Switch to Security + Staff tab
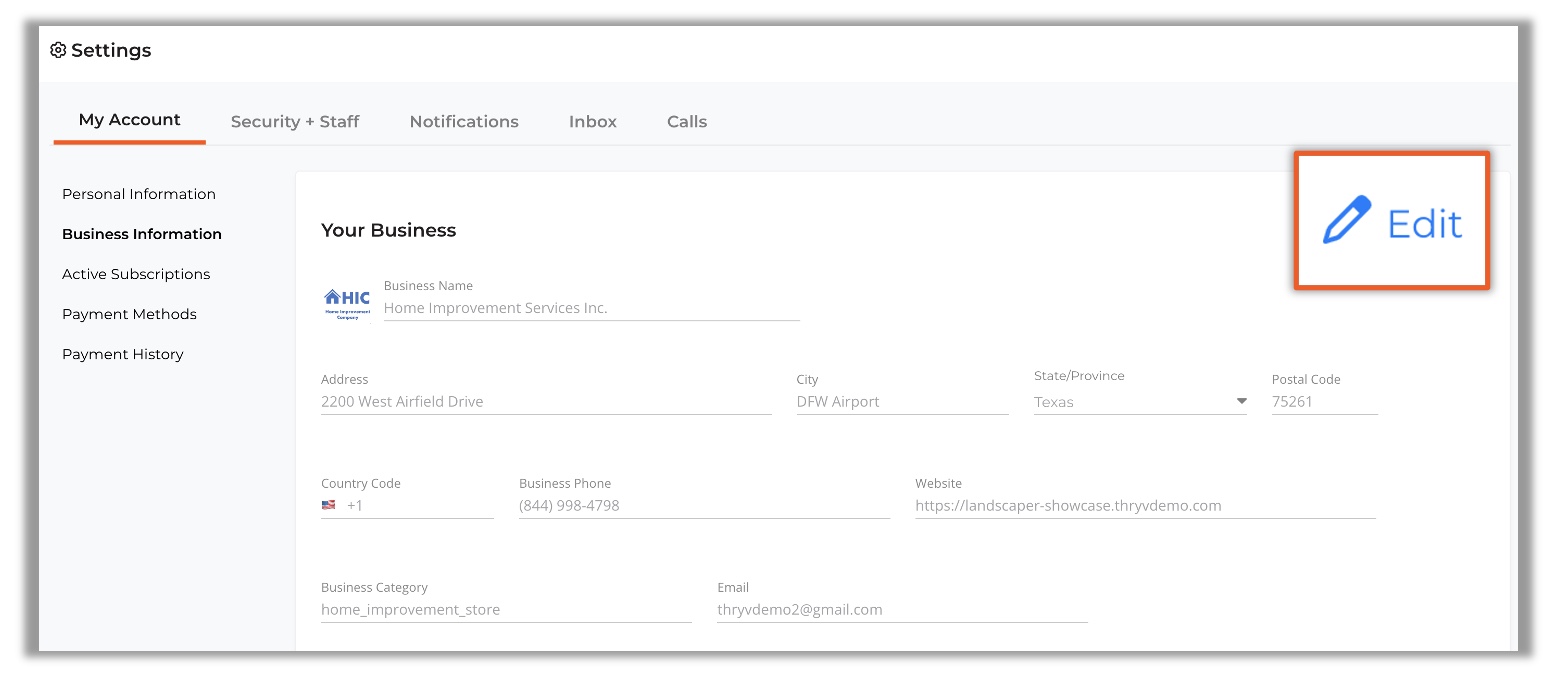The width and height of the screenshot is (1552, 676). [295, 121]
